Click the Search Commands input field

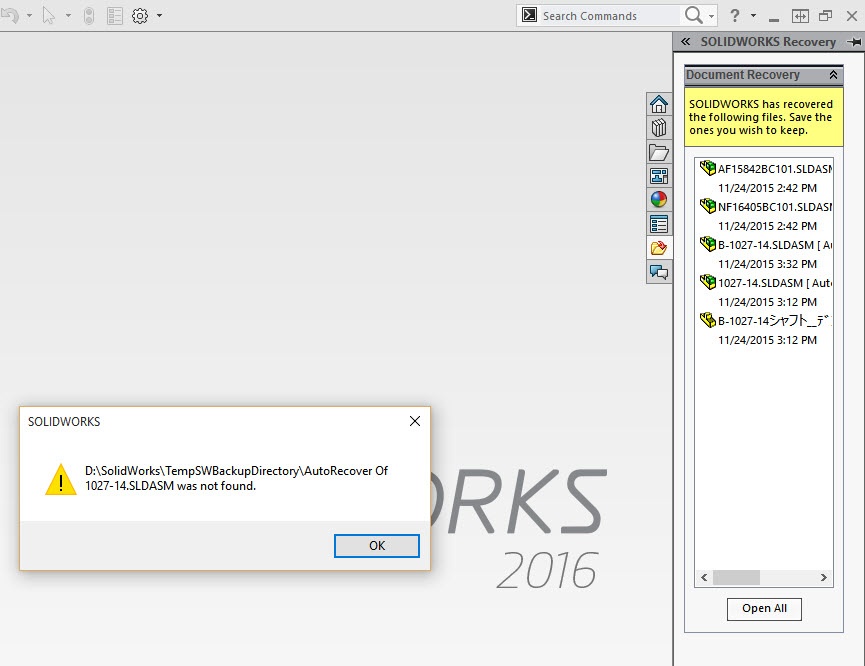[610, 16]
